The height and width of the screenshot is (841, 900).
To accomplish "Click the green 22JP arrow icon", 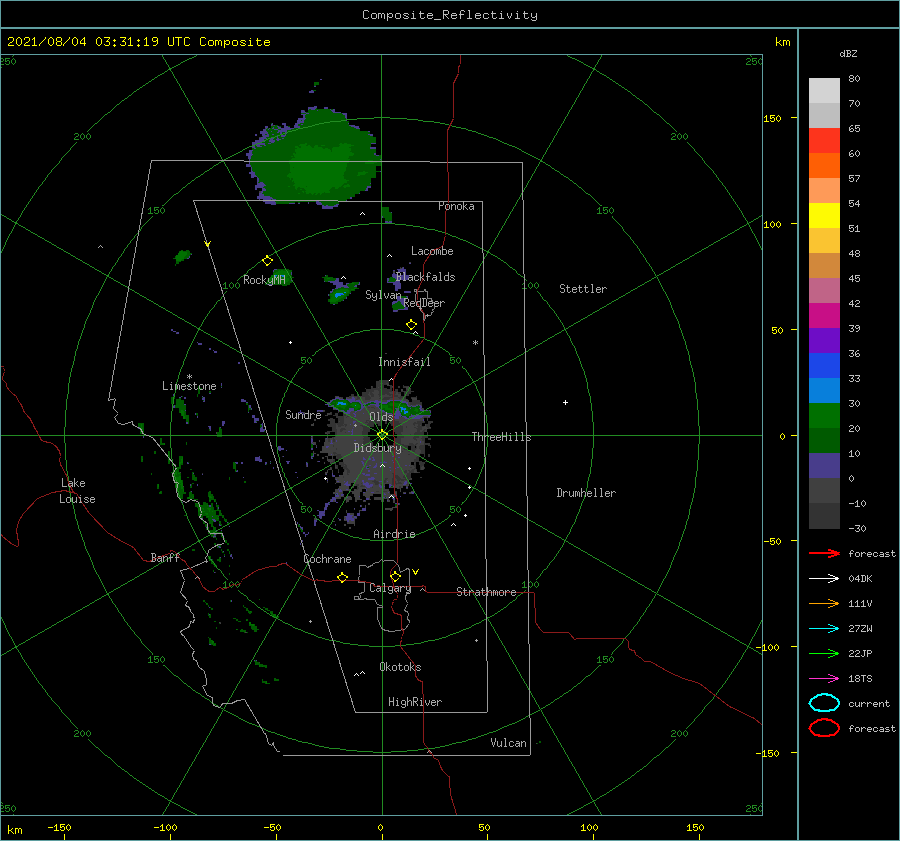I will [x=824, y=653].
